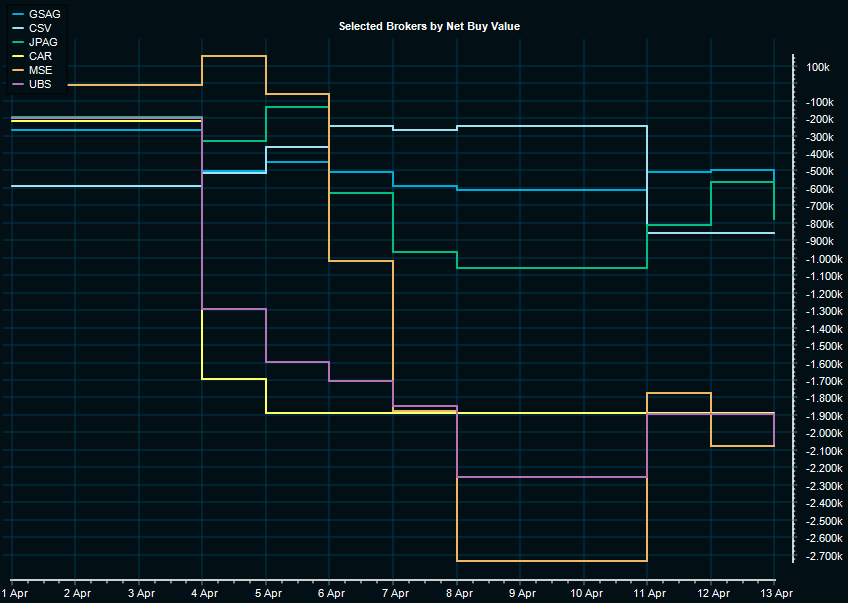Select the 11 Apr date tick label
The width and height of the screenshot is (848, 603).
648,593
